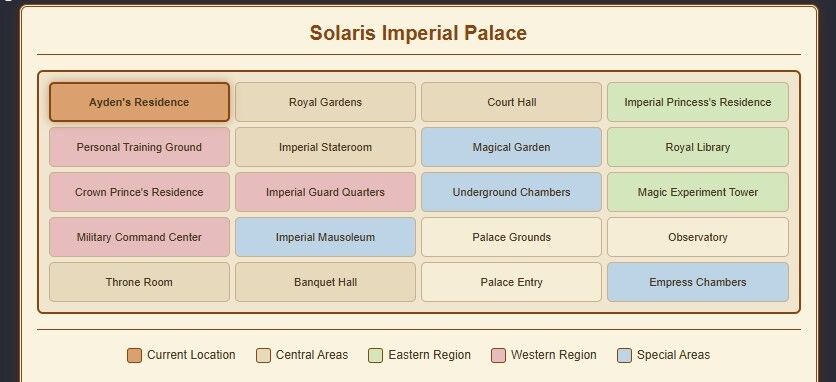Viewport: 836px width, 382px height.
Task: Choose the Personal Training Ground
Action: [139, 147]
